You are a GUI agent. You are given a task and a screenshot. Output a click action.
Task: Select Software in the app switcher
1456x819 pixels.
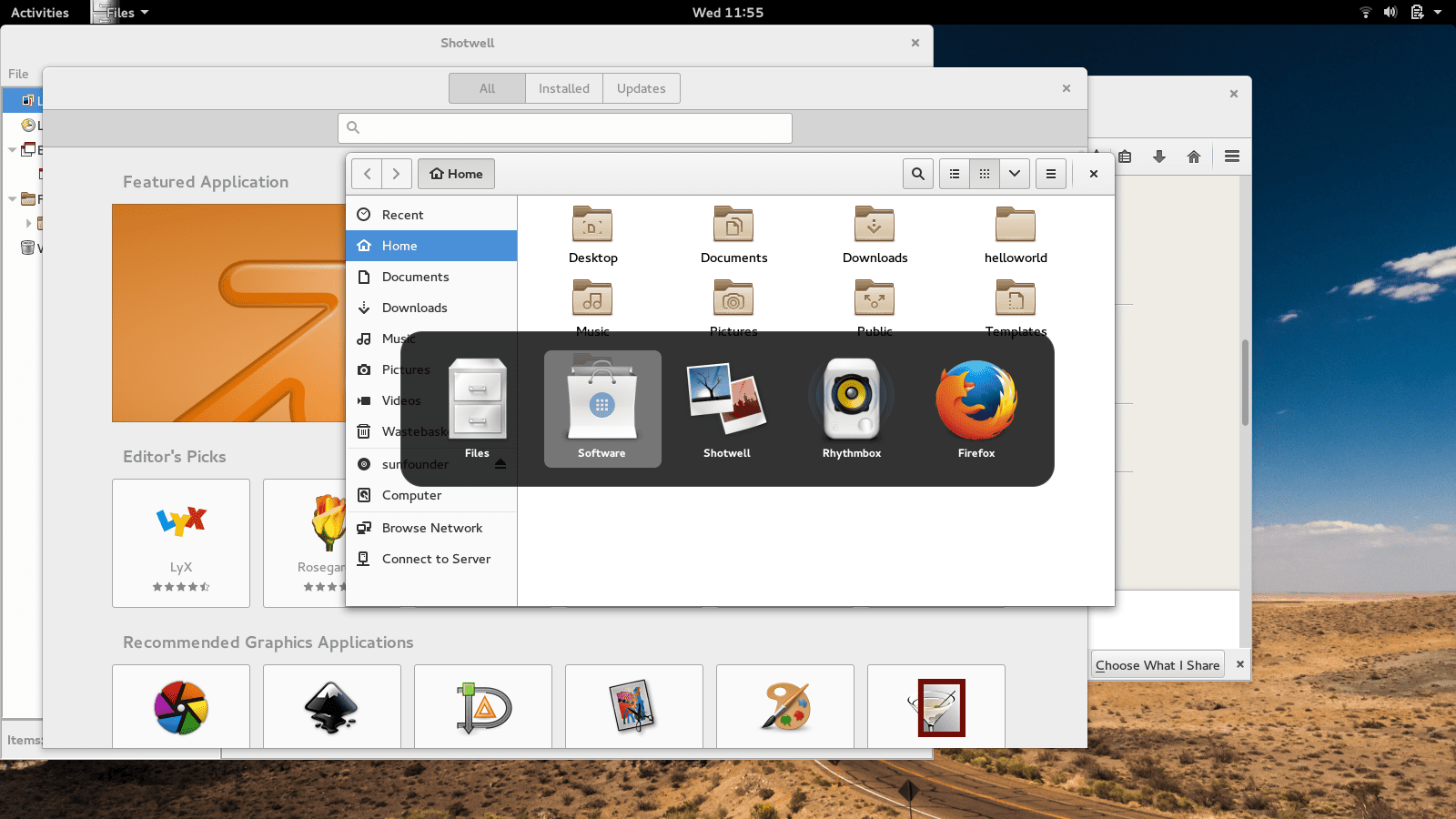point(602,409)
